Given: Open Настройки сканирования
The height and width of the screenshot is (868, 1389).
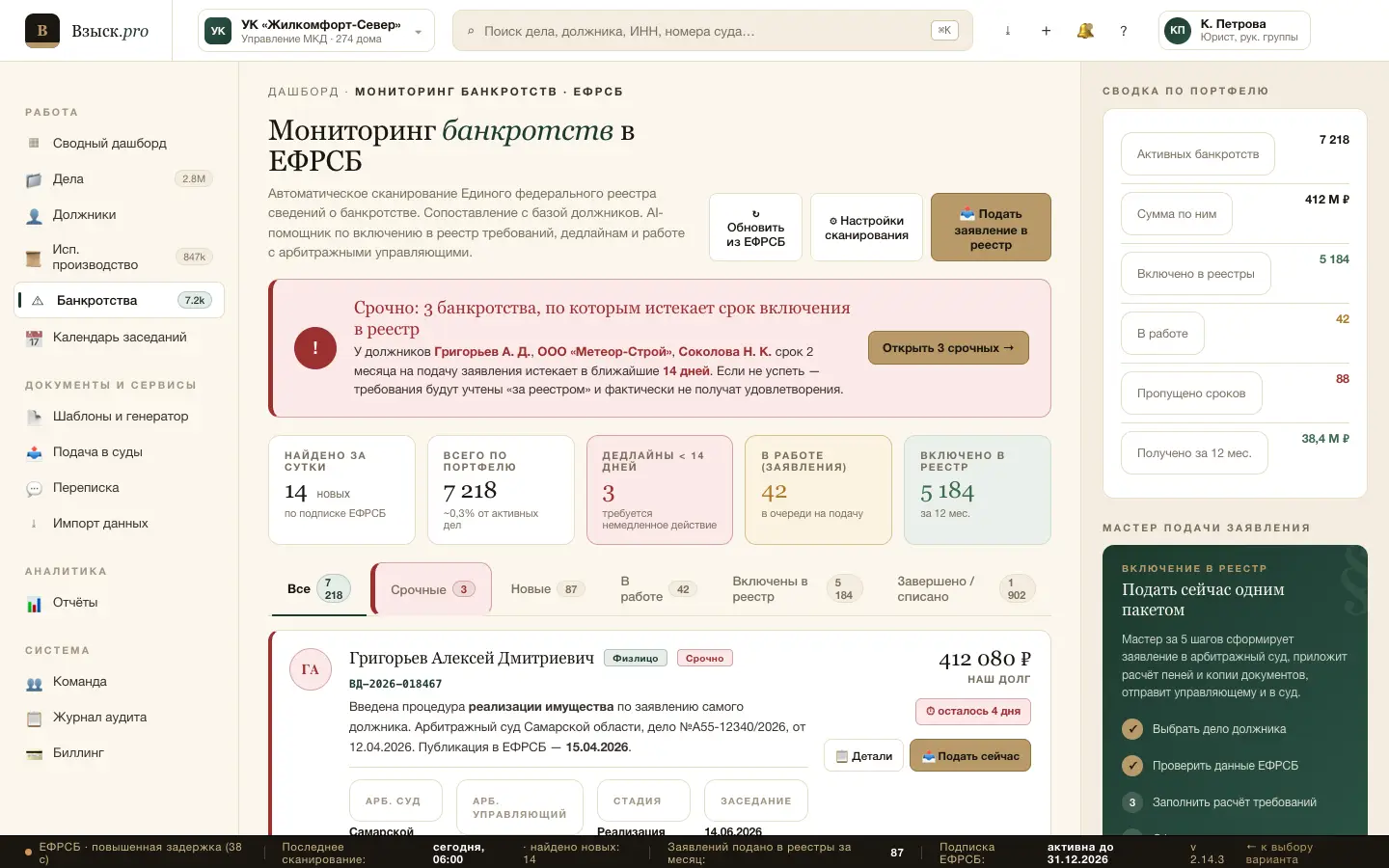Looking at the screenshot, I should pos(867,228).
